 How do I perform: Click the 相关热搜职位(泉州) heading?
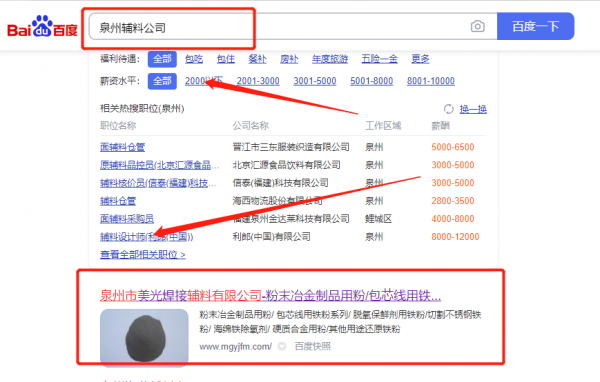coord(142,109)
